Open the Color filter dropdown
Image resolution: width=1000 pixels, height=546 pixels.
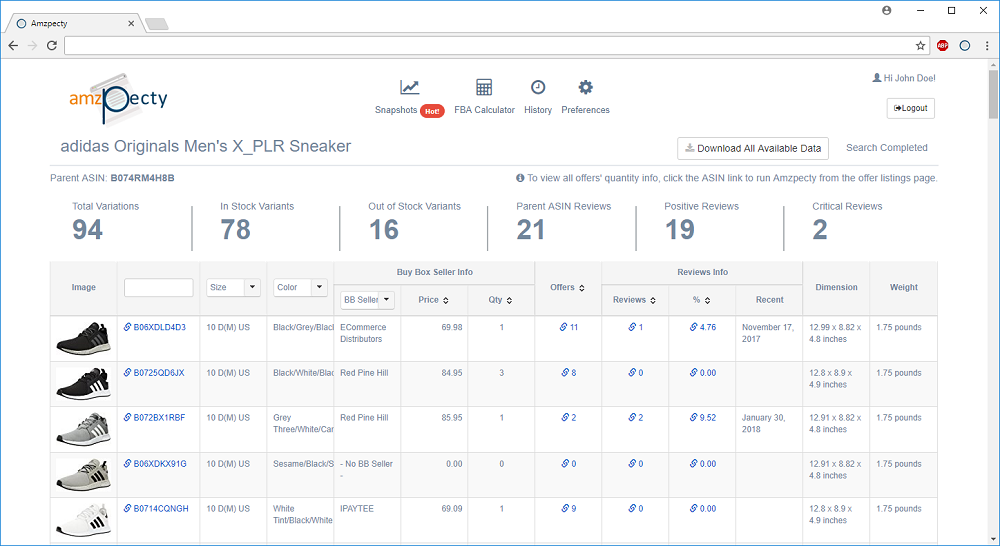(300, 287)
